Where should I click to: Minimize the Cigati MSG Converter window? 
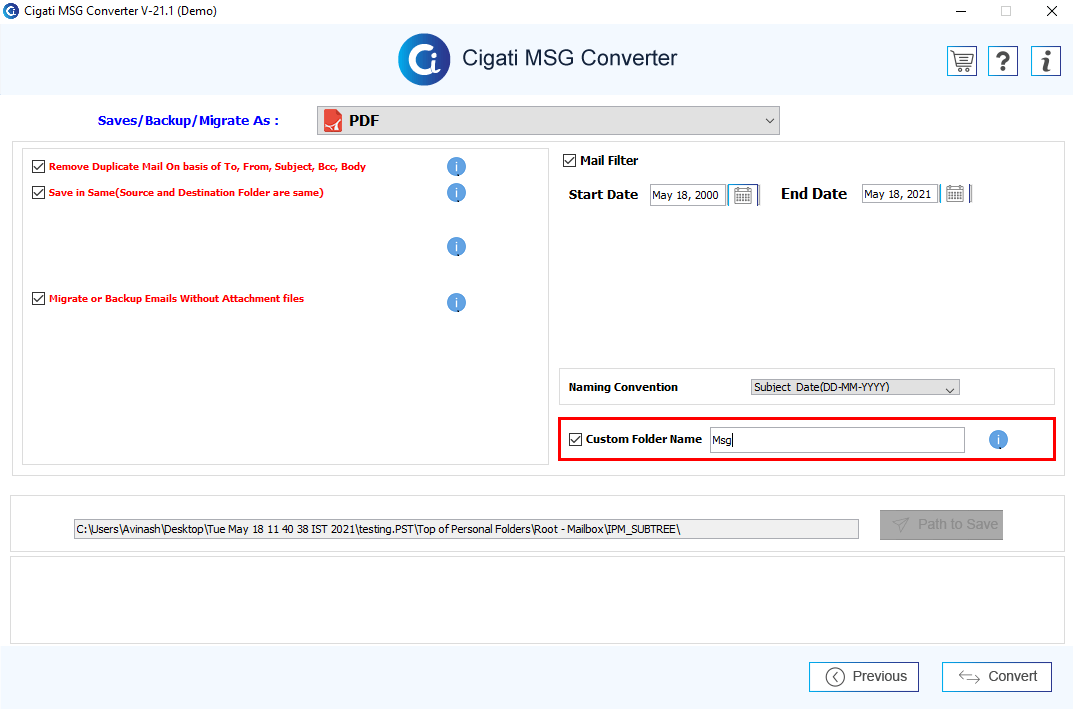click(961, 11)
